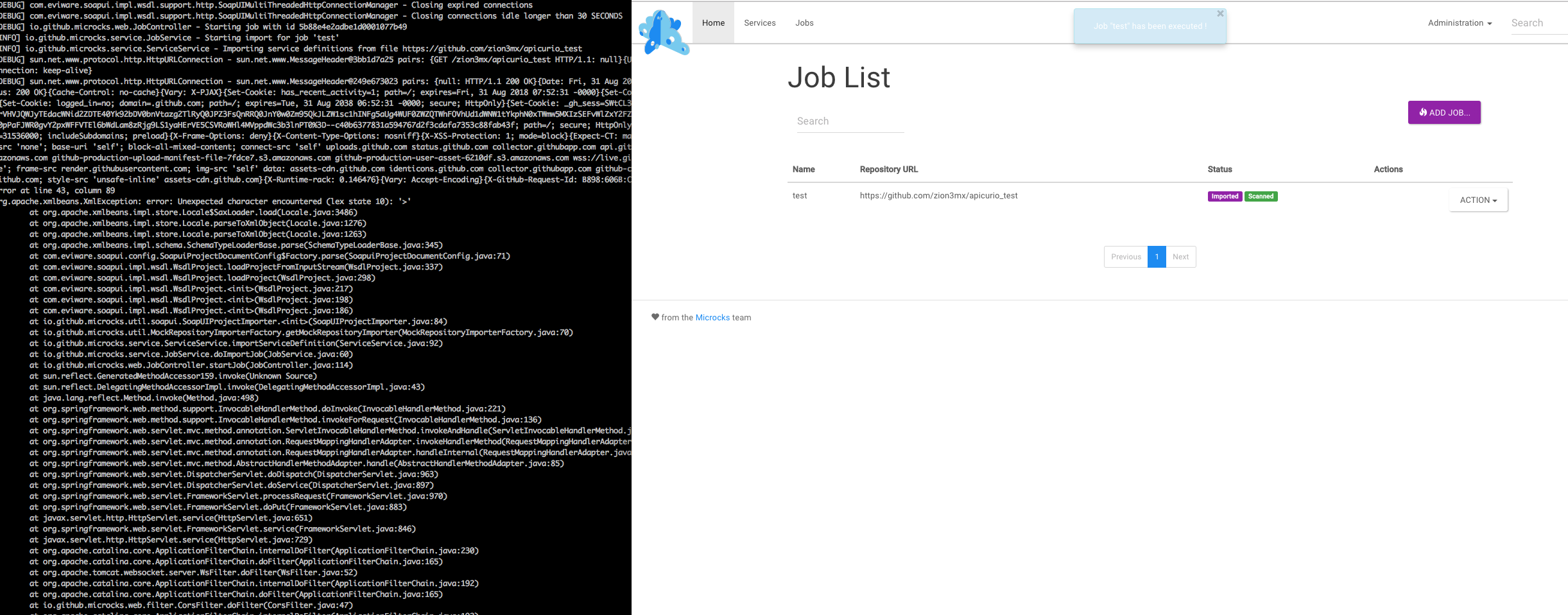The height and width of the screenshot is (615, 1568).
Task: Open the Microcks team link in footer
Action: (x=712, y=316)
